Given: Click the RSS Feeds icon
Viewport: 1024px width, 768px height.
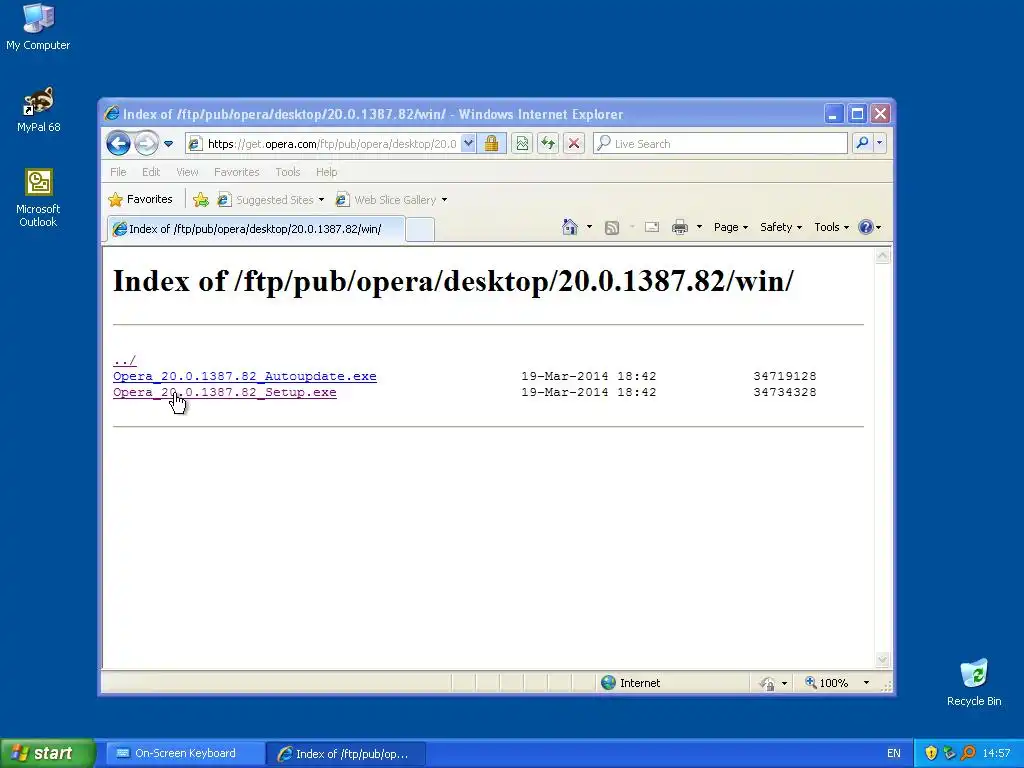Looking at the screenshot, I should tap(612, 227).
